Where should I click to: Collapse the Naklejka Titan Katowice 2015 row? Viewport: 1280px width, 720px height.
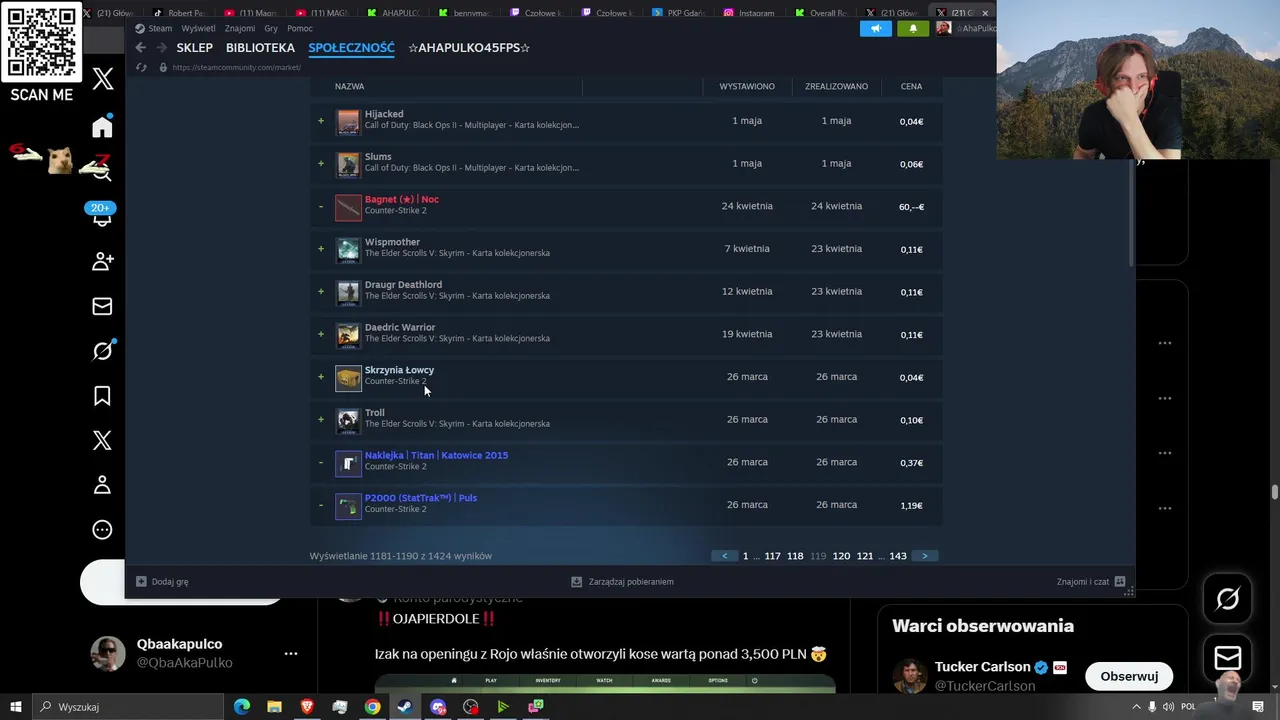click(x=321, y=463)
